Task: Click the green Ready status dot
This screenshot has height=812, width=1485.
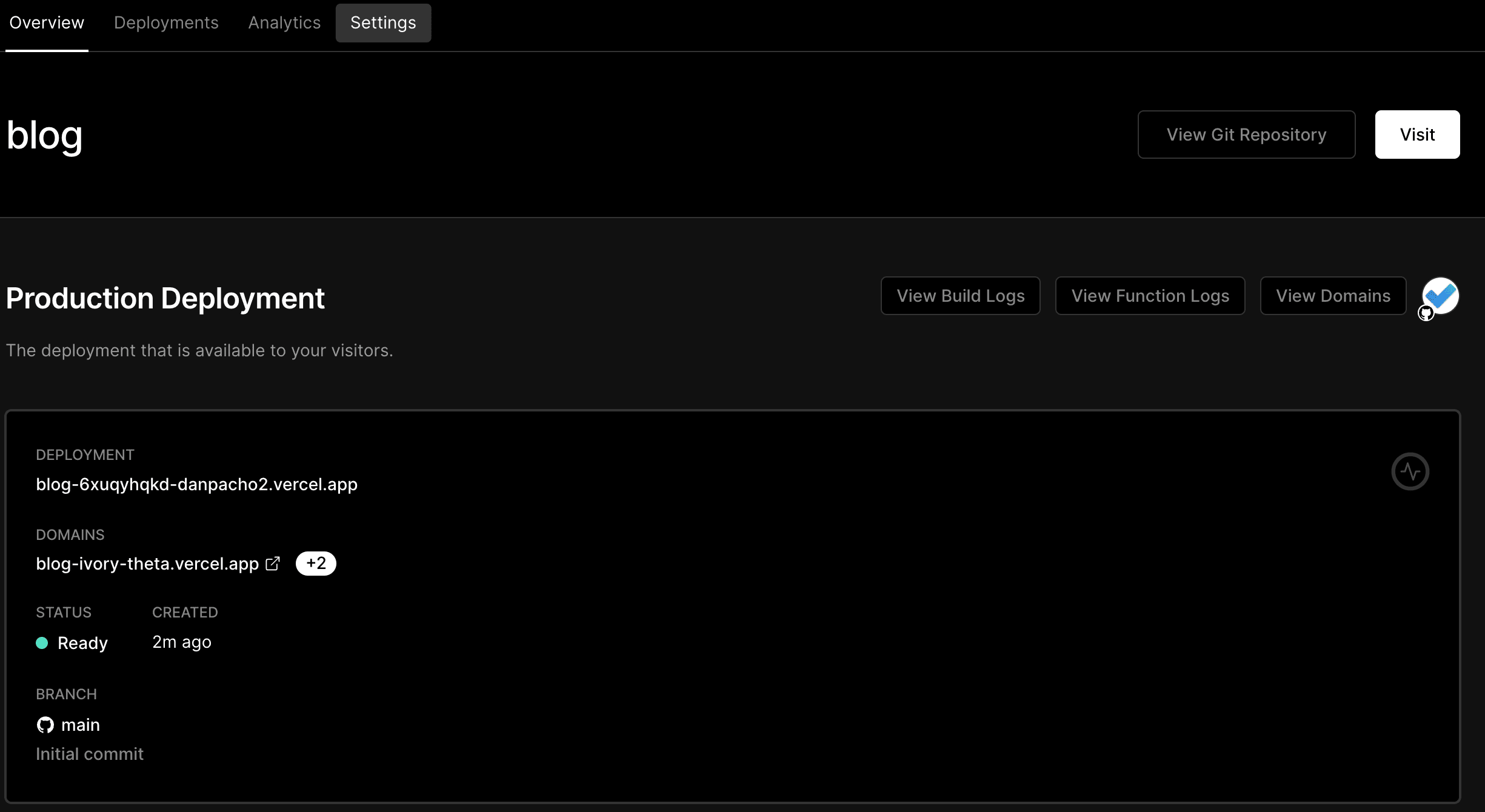Action: [x=42, y=643]
